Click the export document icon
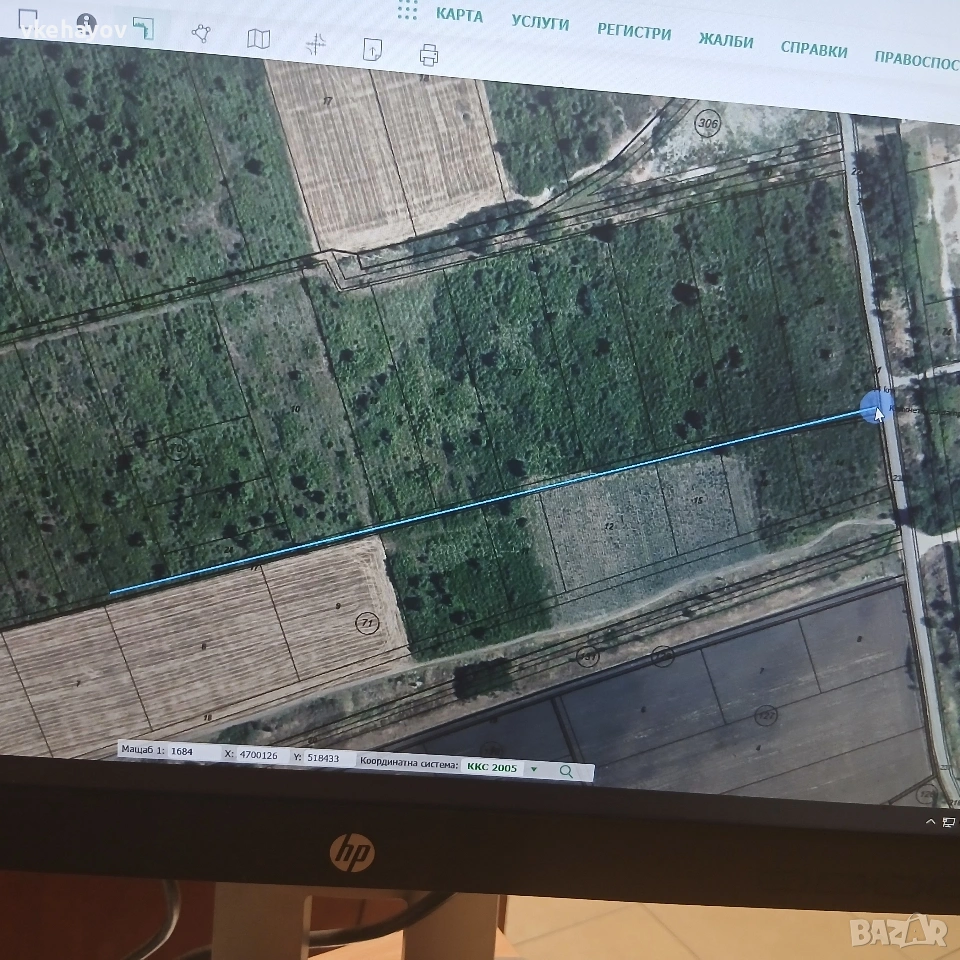The image size is (960, 960). (372, 49)
